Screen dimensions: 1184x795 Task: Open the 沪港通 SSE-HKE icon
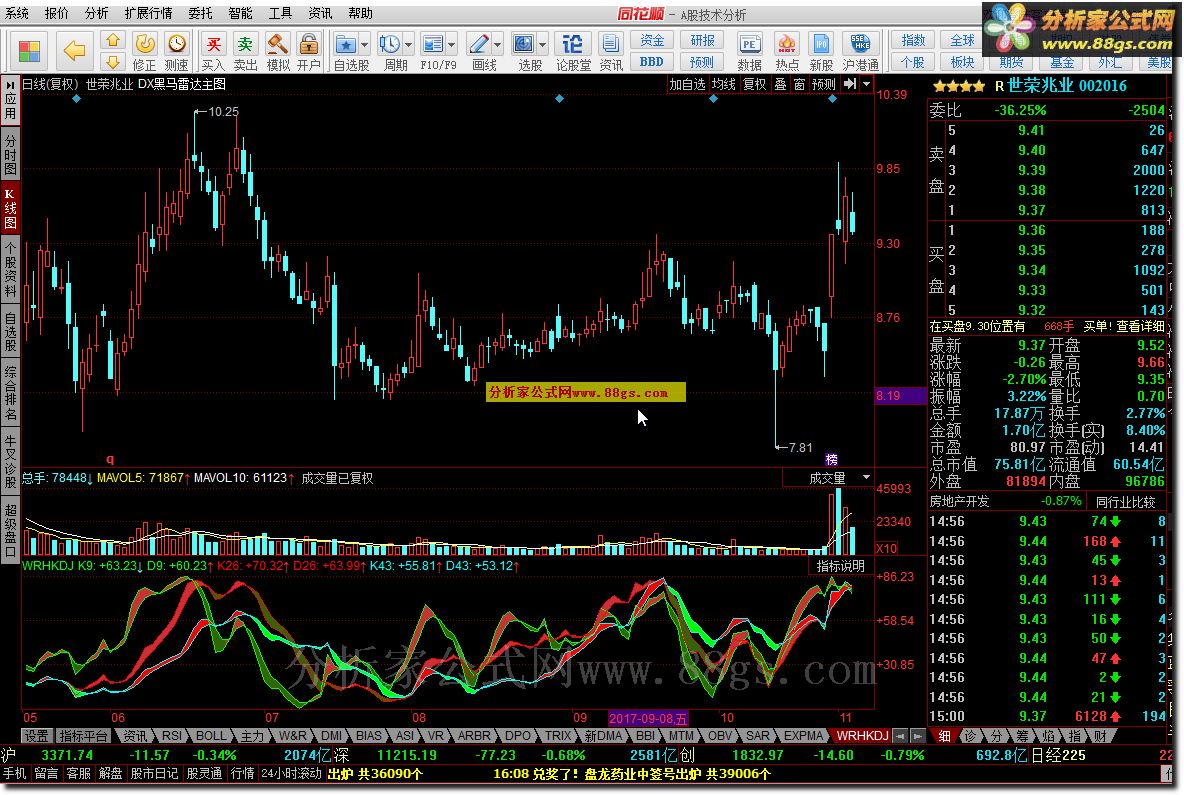tap(860, 51)
